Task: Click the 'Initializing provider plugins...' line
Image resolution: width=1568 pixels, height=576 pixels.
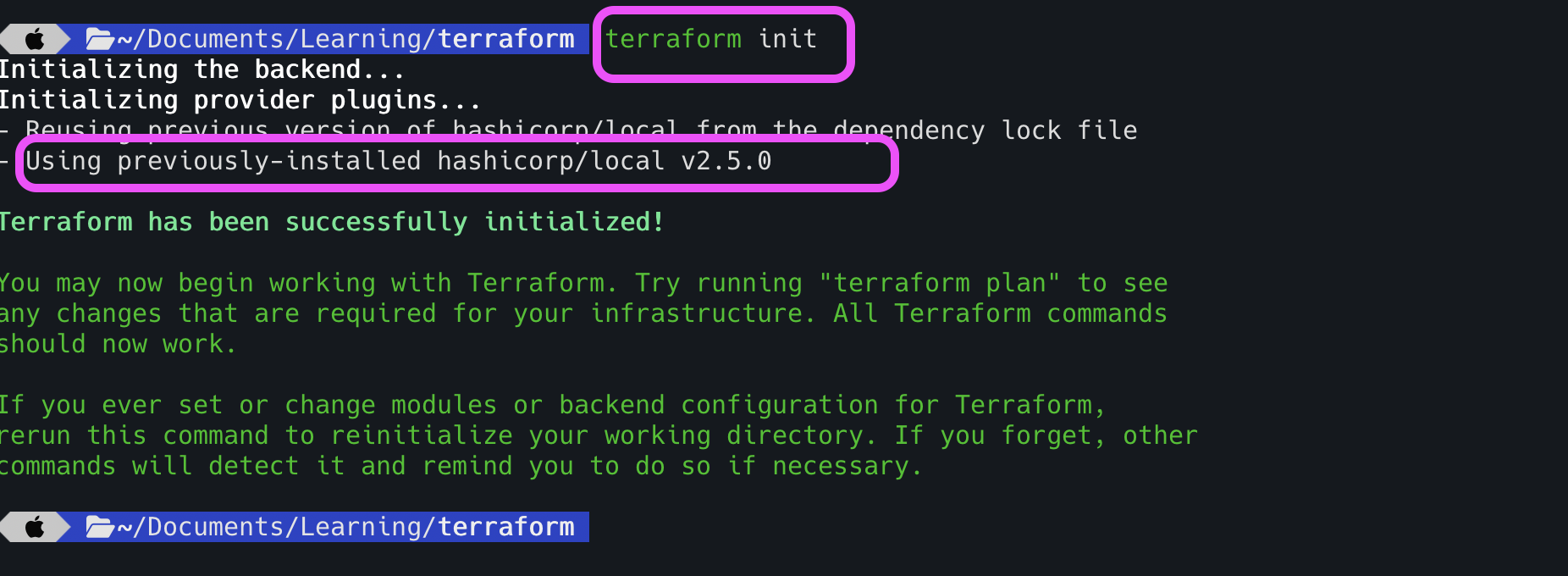Action: click(240, 100)
